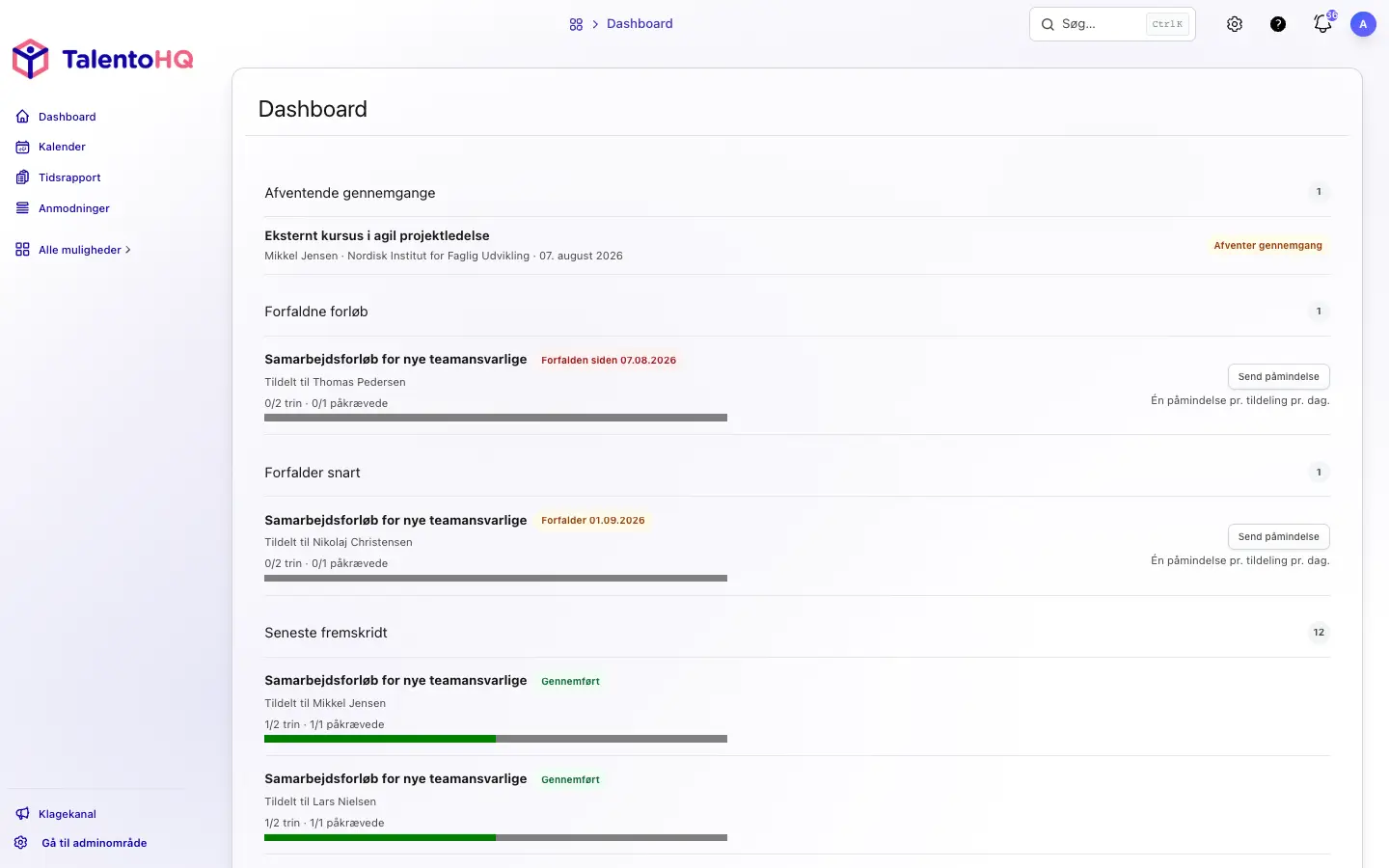Click the Afventende gennemgange heading
This screenshot has width=1389, height=868.
pos(350,193)
